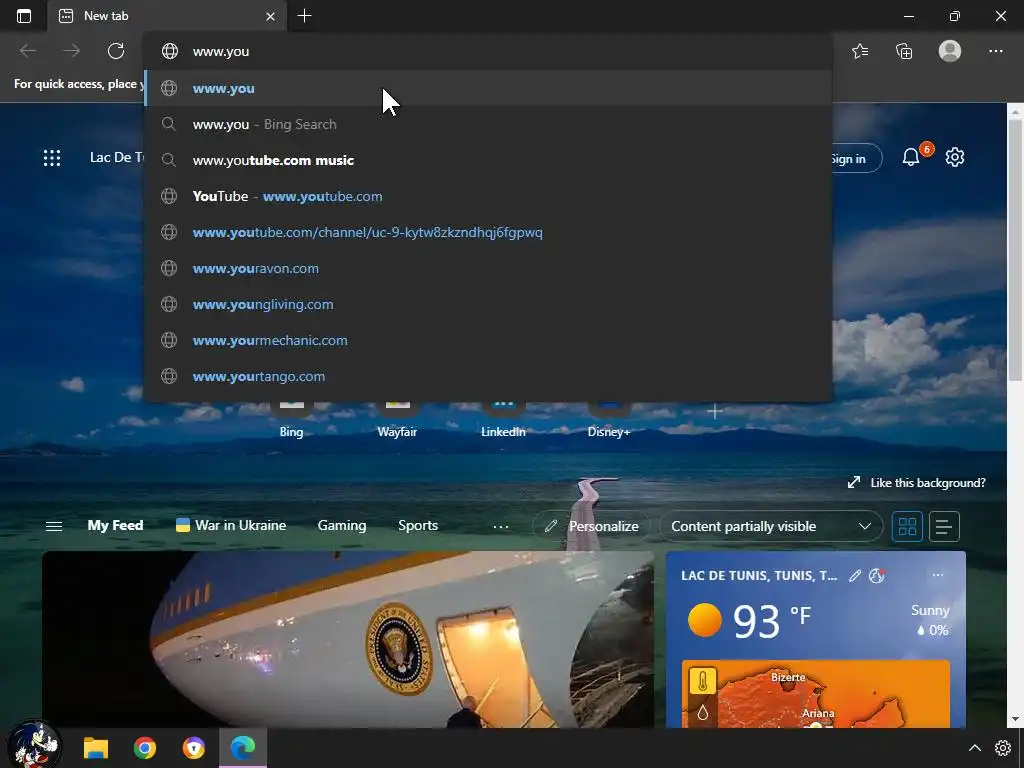Open the Disney+ quick link
The width and height of the screenshot is (1024, 768).
pos(609,419)
